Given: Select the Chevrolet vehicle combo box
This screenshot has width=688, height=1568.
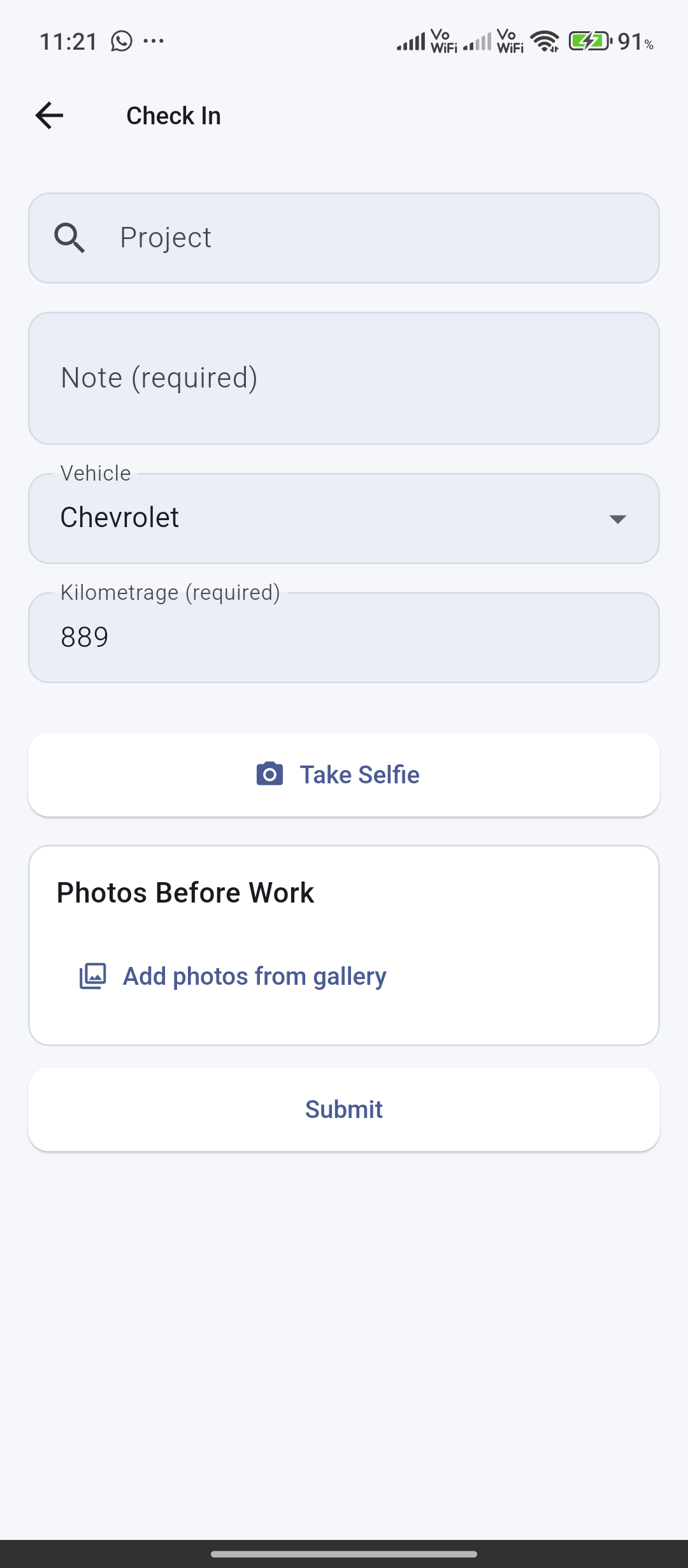Looking at the screenshot, I should (319, 518).
